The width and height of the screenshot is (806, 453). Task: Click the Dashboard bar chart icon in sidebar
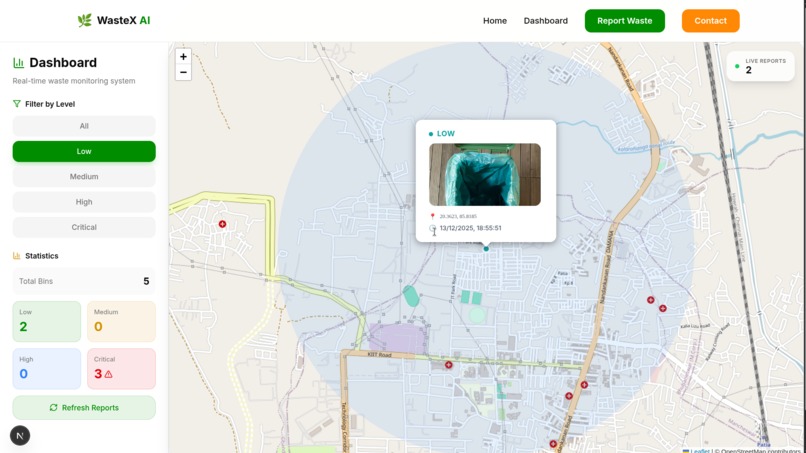tap(19, 63)
